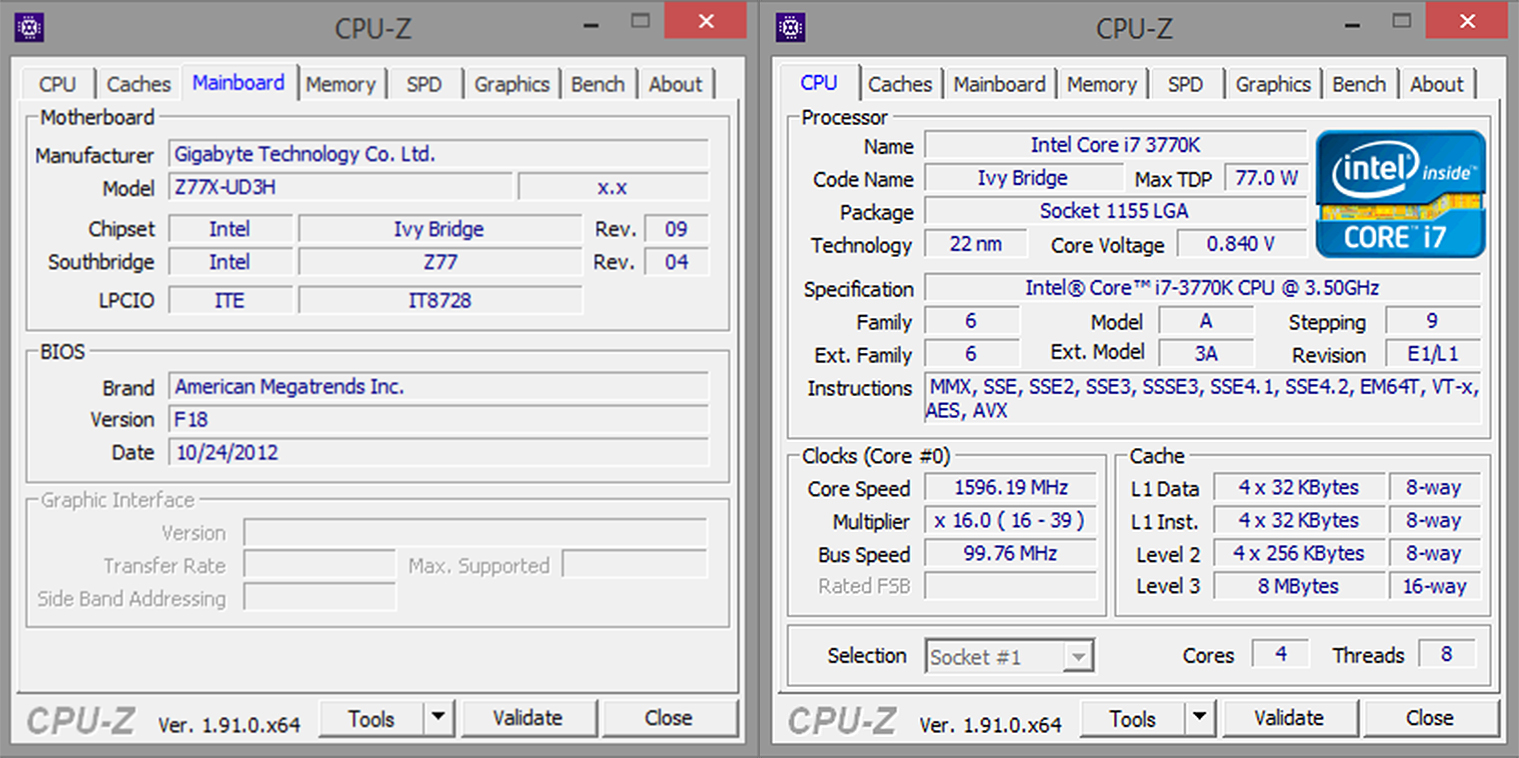The image size is (1519, 758).
Task: Open SPD tab in right window
Action: (x=1185, y=84)
